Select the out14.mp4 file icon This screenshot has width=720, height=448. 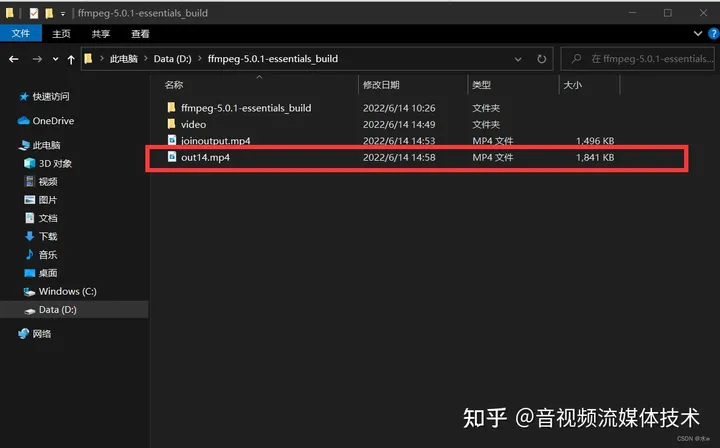point(171,157)
